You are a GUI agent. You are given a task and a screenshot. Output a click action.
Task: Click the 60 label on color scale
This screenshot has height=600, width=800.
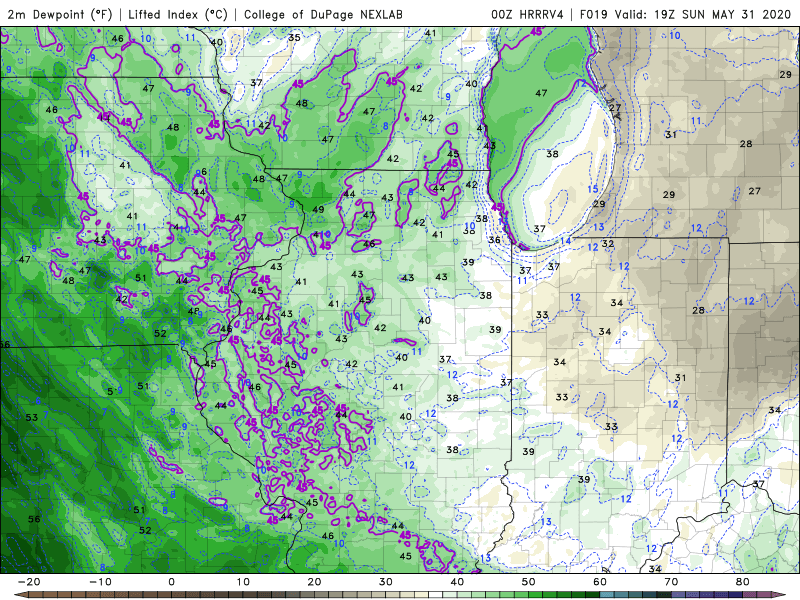(x=600, y=582)
